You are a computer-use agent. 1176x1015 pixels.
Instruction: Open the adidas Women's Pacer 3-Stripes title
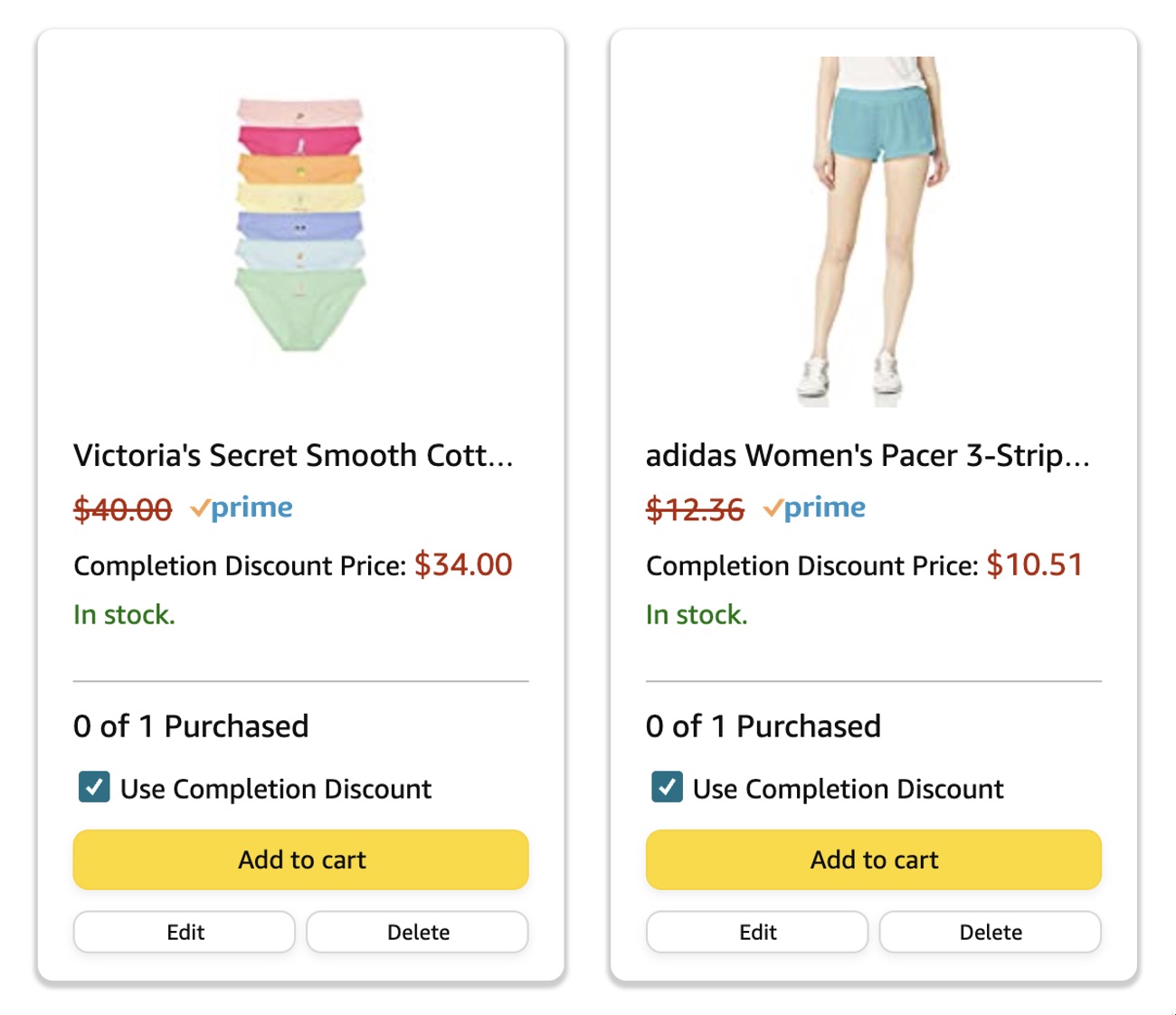coord(866,455)
